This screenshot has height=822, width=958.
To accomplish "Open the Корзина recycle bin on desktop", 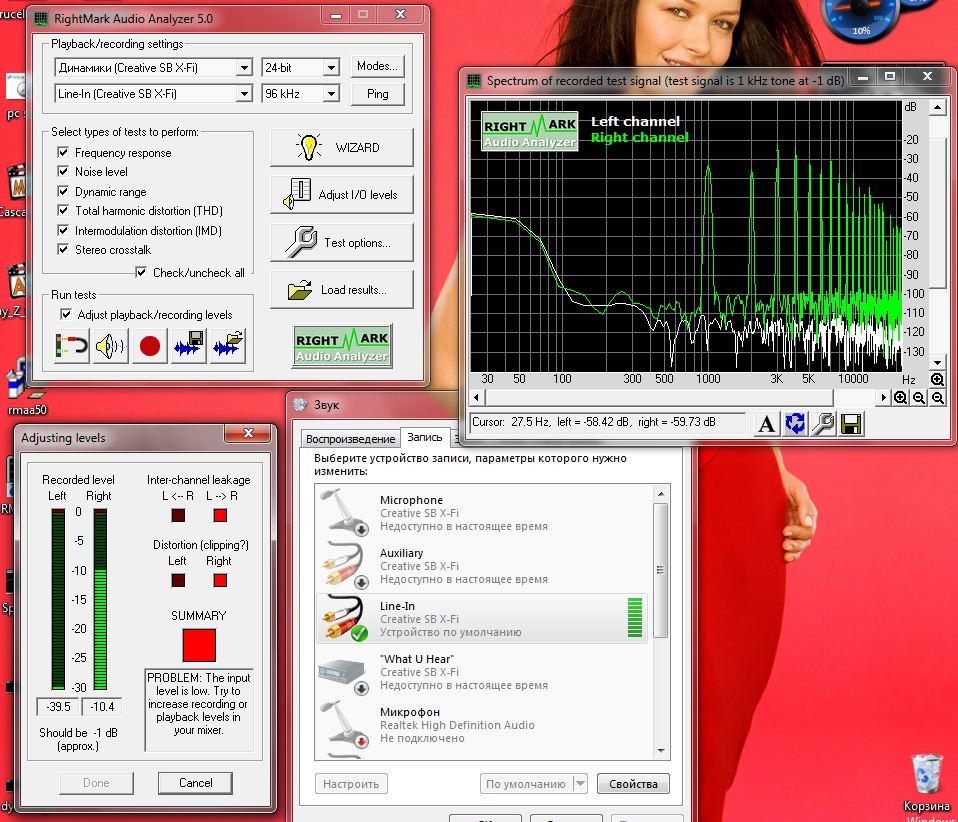I will [x=926, y=782].
